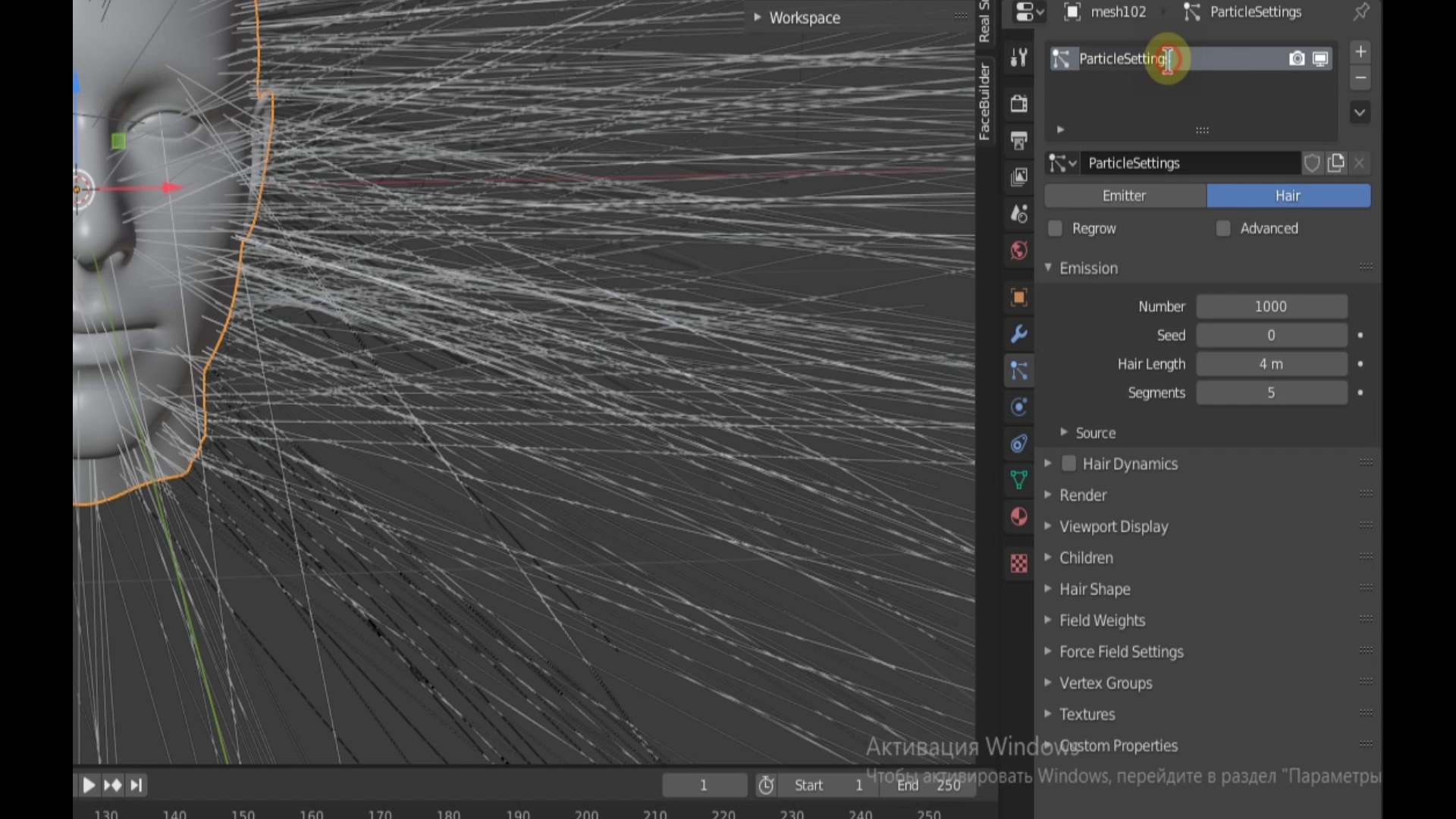This screenshot has width=1456, height=819.
Task: Expand the Children panel
Action: 1086,557
